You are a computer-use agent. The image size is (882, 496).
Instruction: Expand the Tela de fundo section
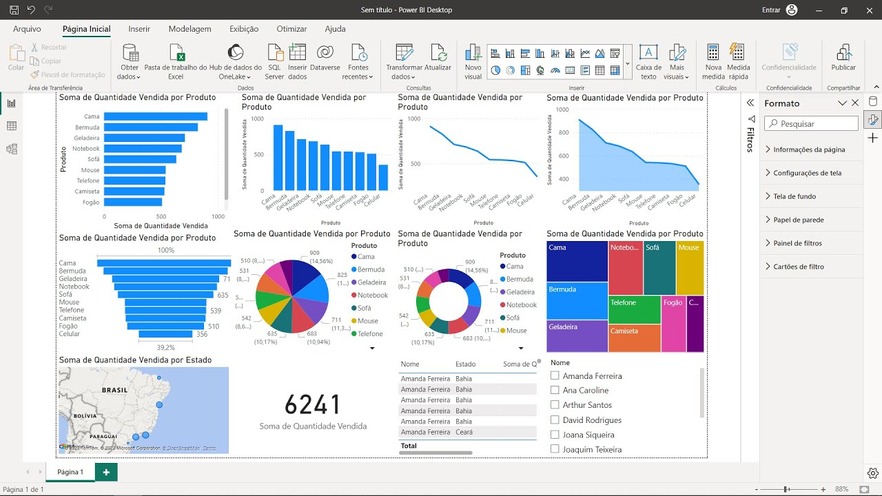coord(809,196)
